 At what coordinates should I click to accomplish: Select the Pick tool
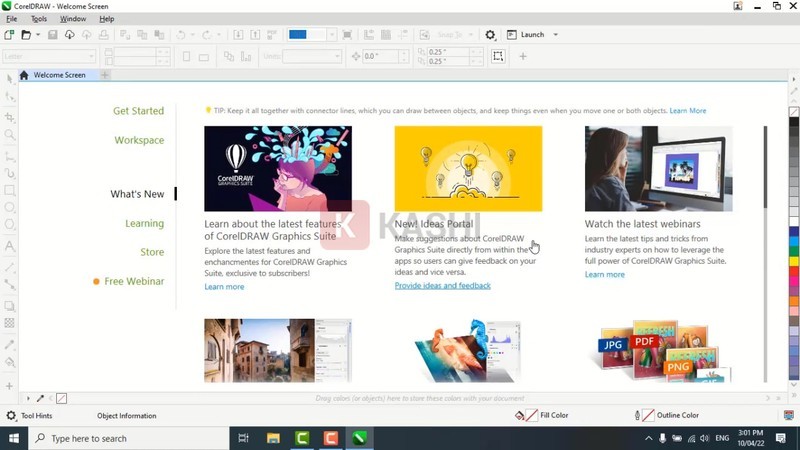(9, 79)
